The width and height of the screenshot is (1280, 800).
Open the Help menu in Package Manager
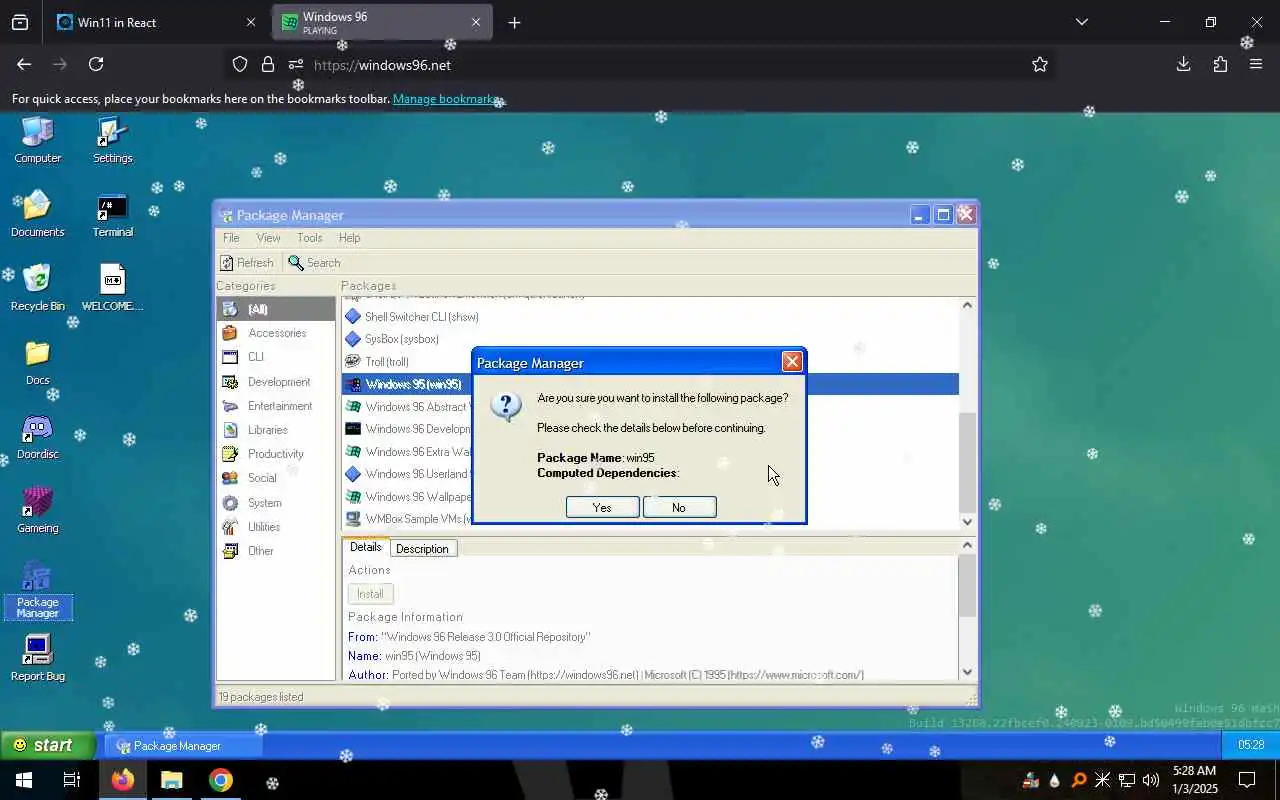click(349, 238)
